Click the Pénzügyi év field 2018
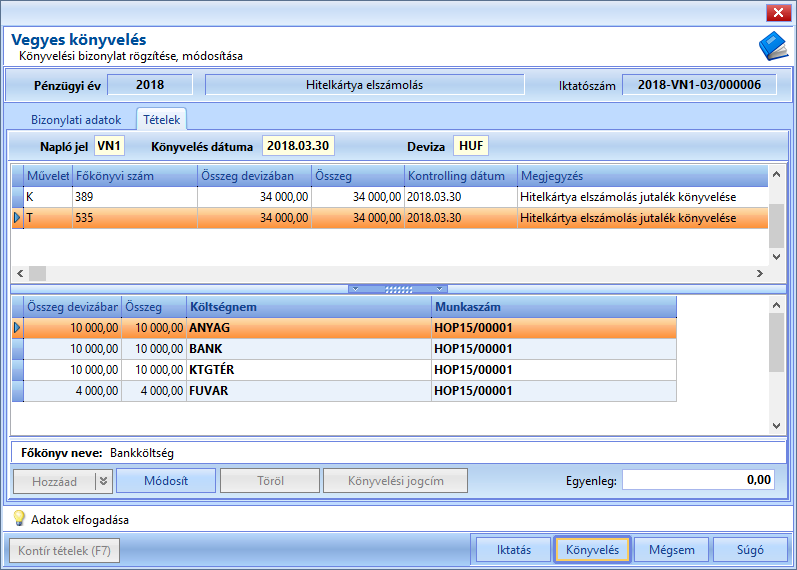 pyautogui.click(x=150, y=84)
